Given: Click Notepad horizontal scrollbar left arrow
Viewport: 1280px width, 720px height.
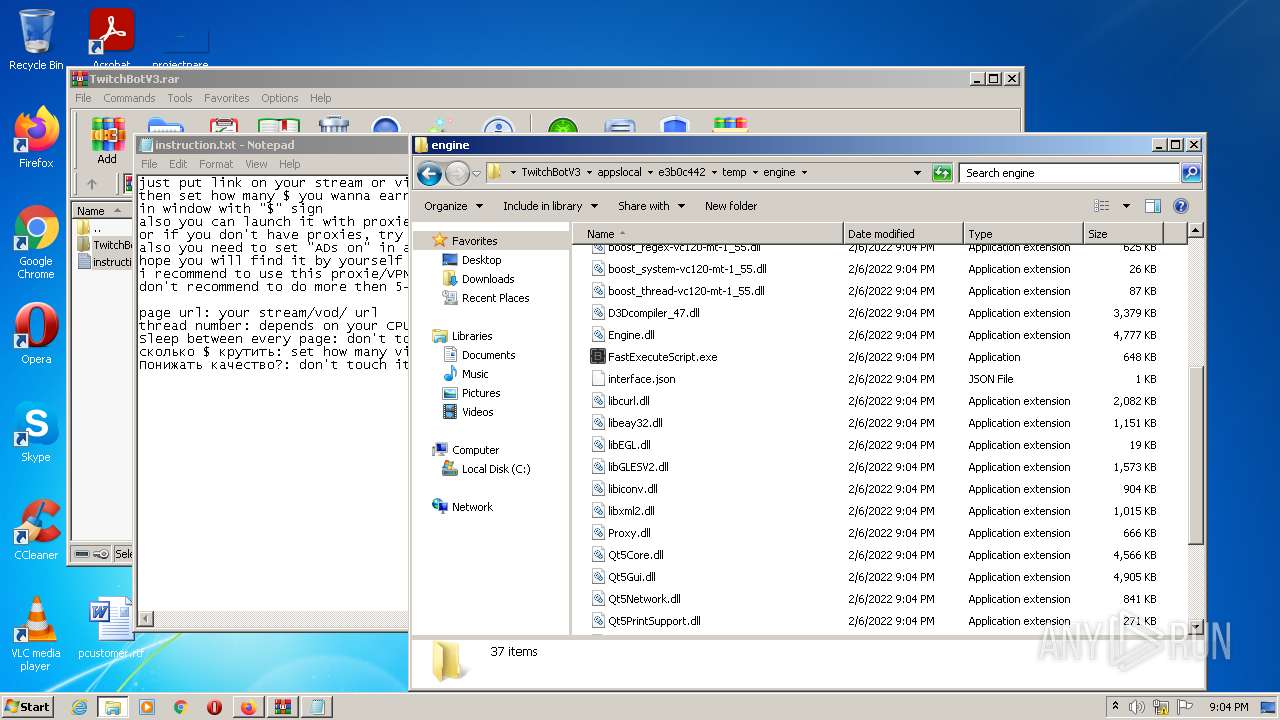Looking at the screenshot, I should coord(145,620).
